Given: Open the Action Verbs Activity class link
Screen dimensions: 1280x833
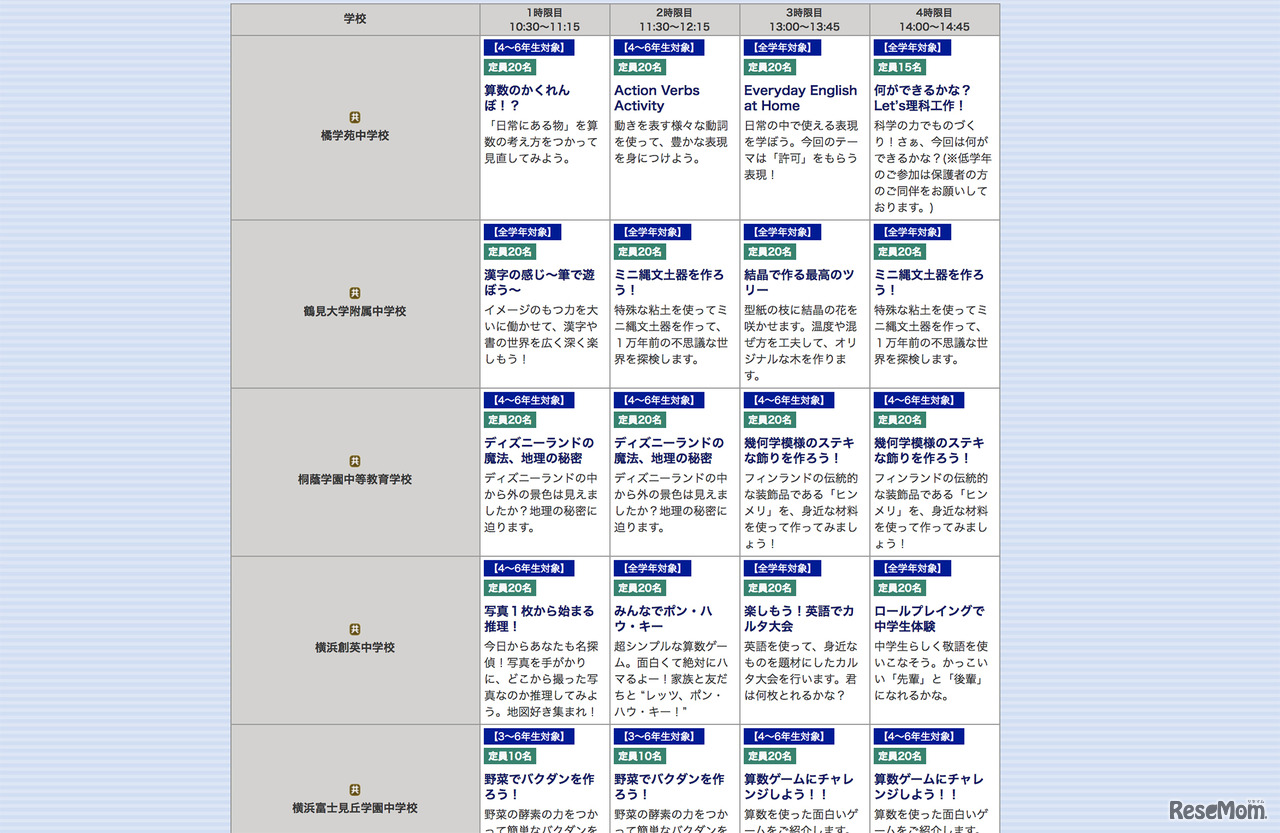Looking at the screenshot, I should point(657,98).
